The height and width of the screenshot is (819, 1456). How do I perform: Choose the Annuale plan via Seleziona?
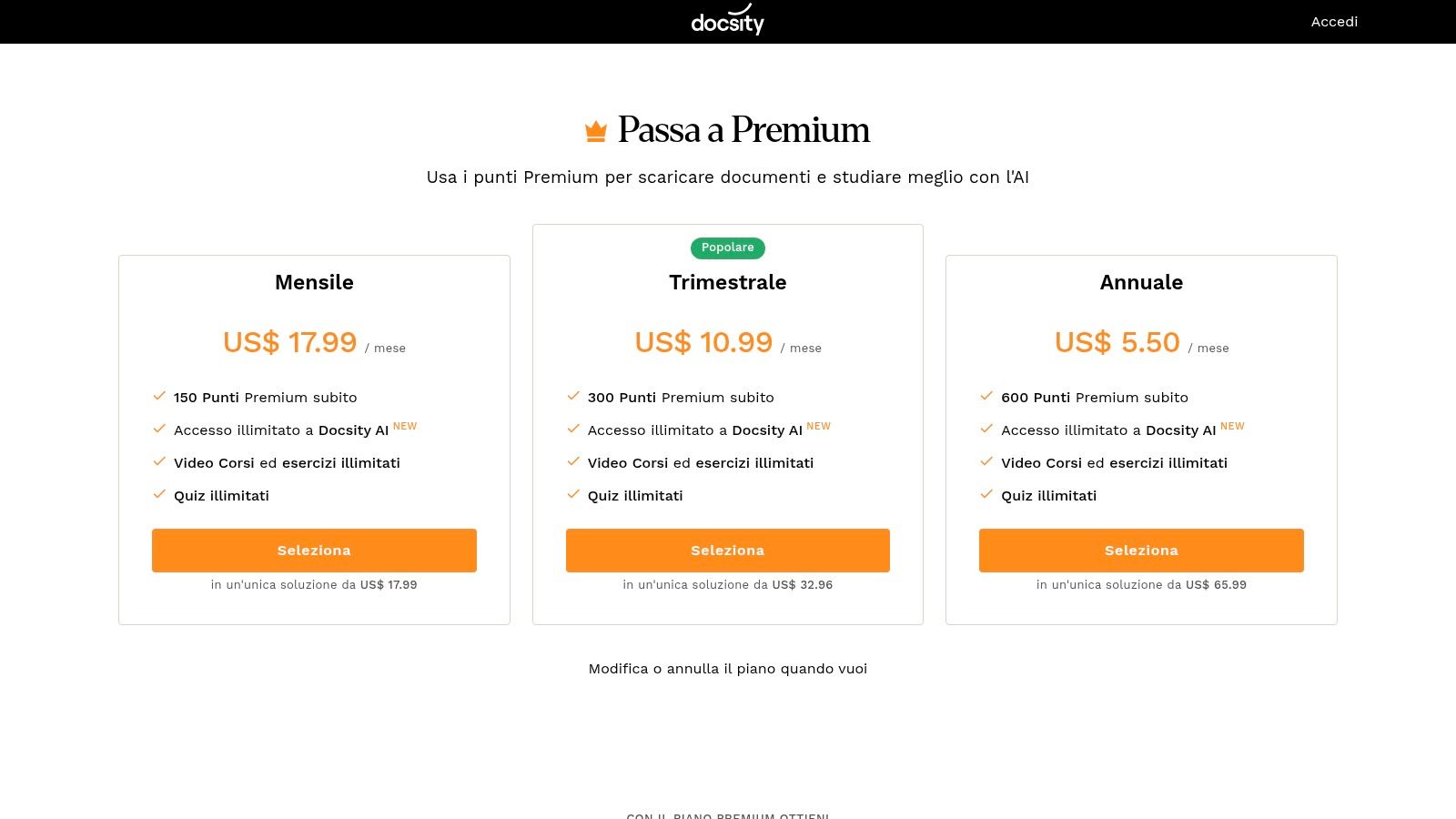tap(1141, 550)
